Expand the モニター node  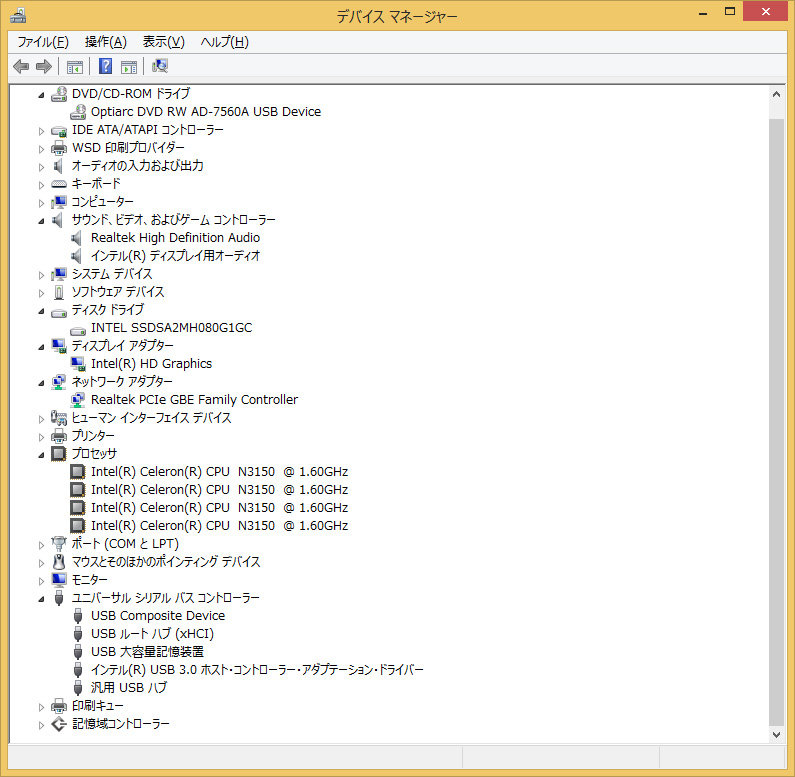tap(41, 581)
